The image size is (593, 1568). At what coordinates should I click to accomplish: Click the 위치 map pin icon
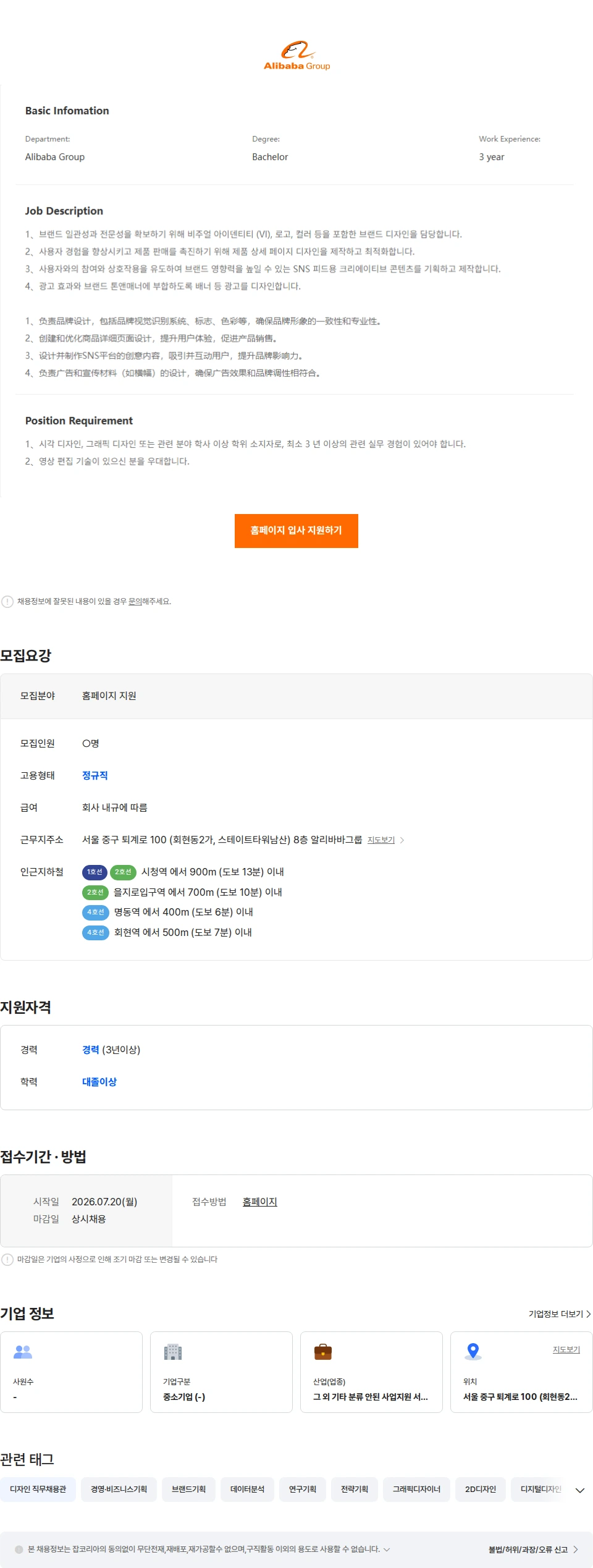click(x=473, y=1352)
